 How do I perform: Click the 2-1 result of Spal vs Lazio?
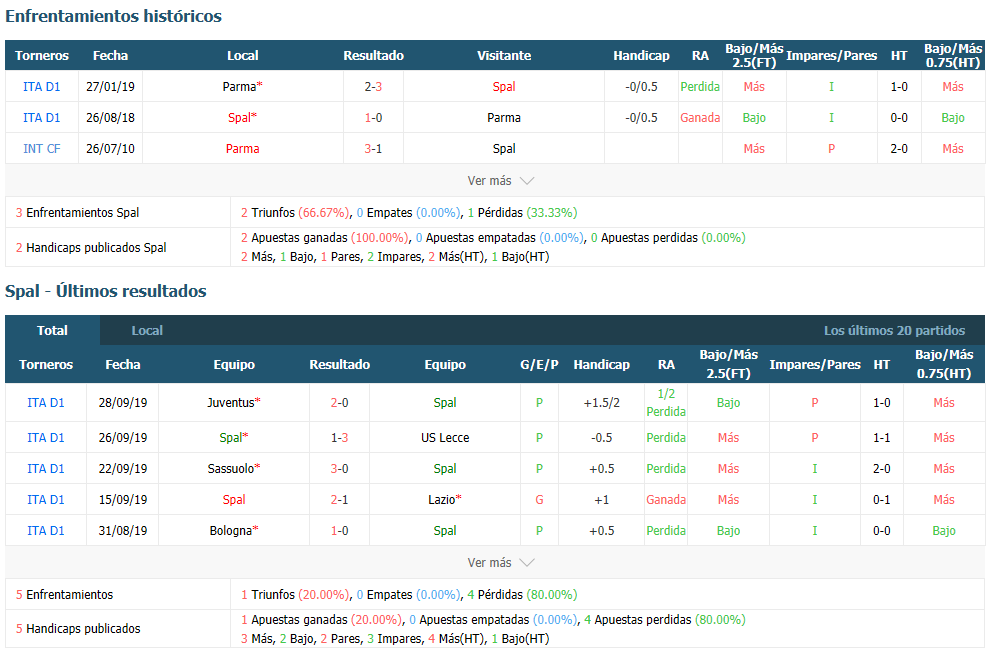click(x=339, y=500)
